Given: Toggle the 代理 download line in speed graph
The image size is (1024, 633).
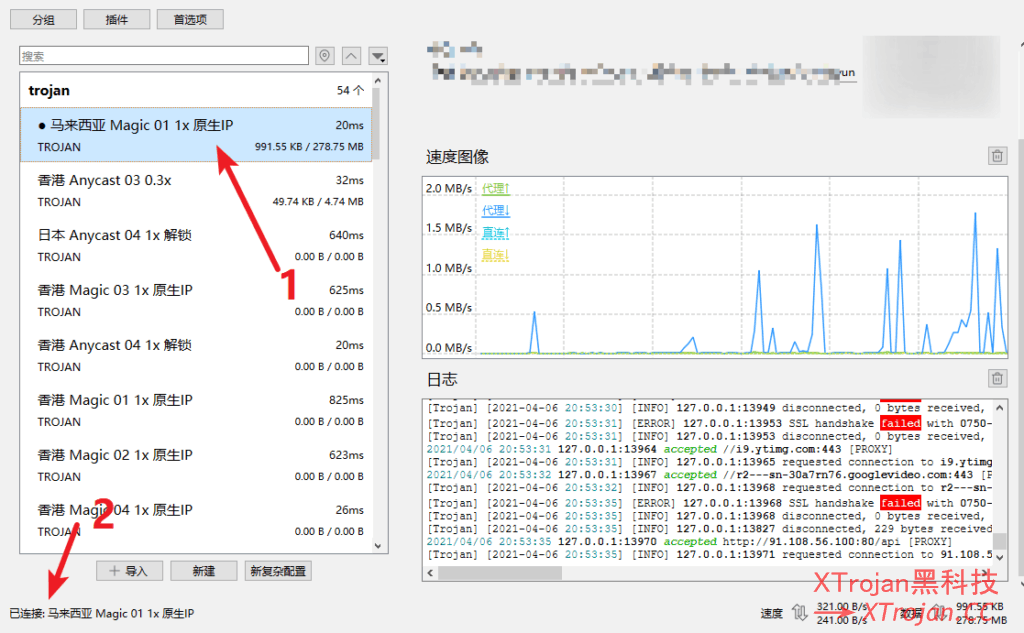Looking at the screenshot, I should point(494,210).
